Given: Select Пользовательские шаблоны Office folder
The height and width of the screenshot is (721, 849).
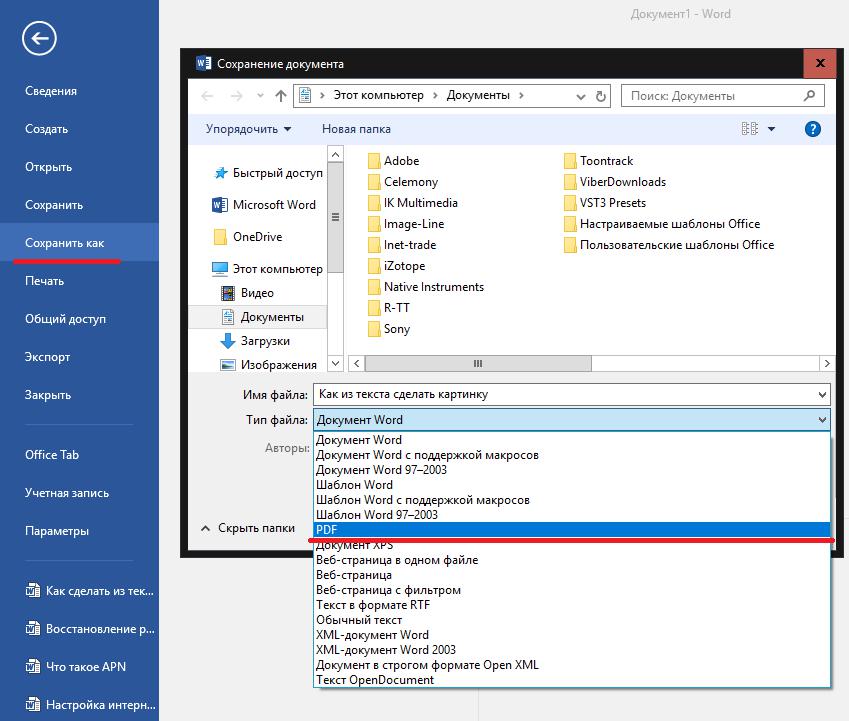Looking at the screenshot, I should click(669, 245).
